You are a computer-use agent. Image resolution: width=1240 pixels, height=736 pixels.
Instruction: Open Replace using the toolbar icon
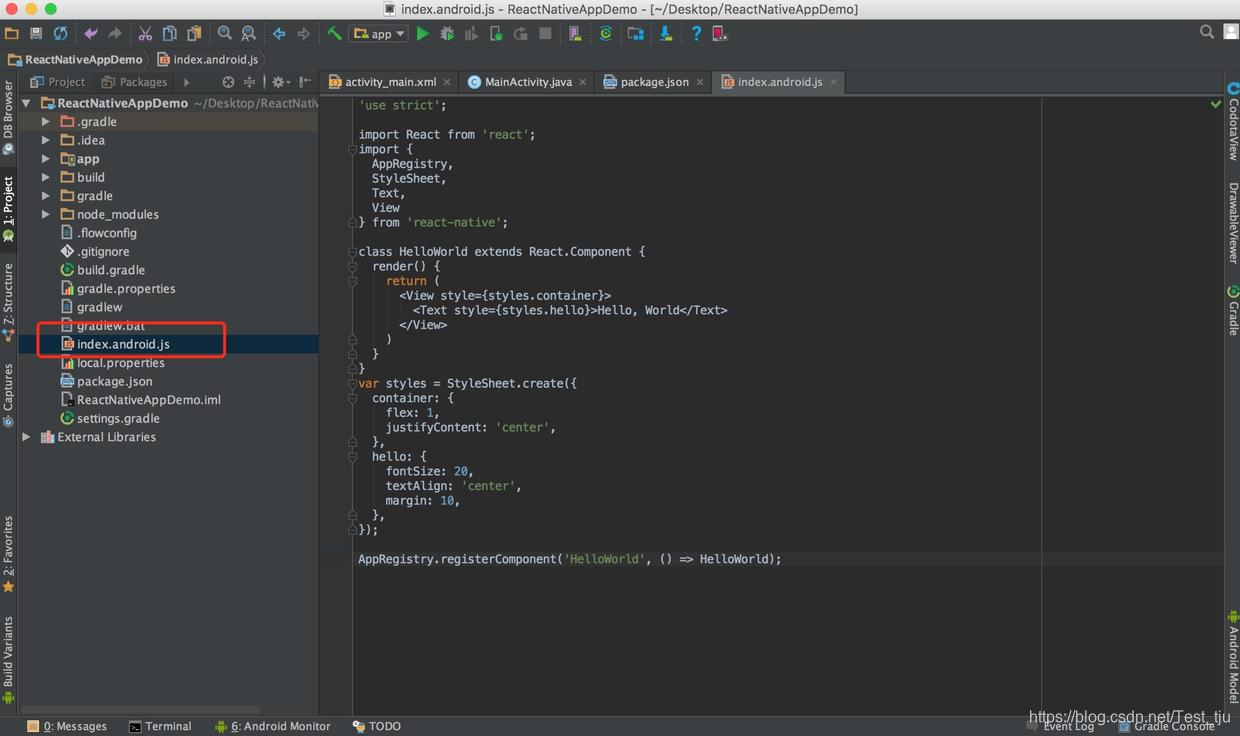coord(248,33)
